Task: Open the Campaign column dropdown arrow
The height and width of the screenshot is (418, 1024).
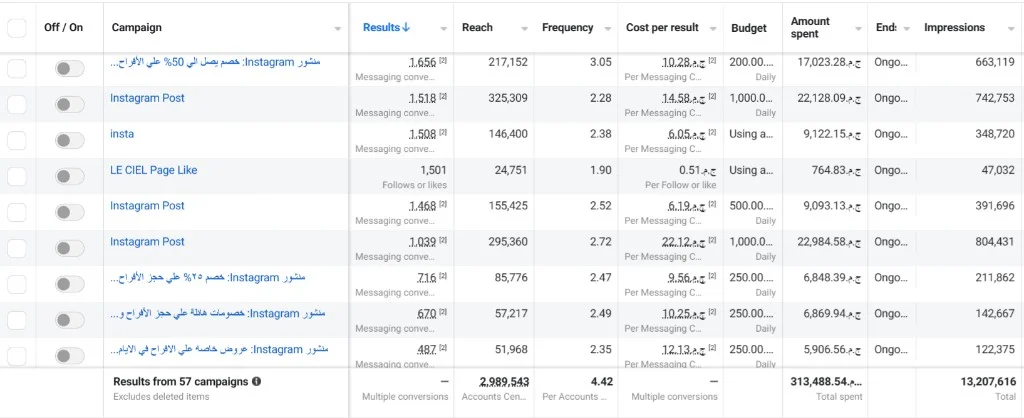Action: [338, 29]
